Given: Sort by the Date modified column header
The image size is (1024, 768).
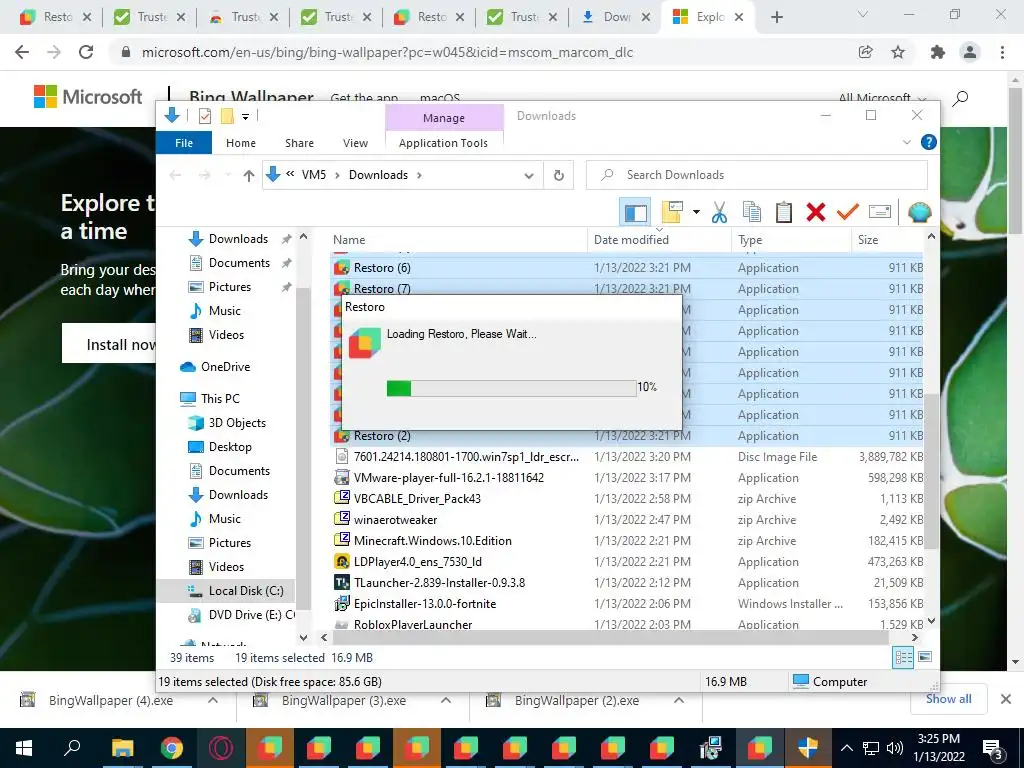Looking at the screenshot, I should coord(658,240).
